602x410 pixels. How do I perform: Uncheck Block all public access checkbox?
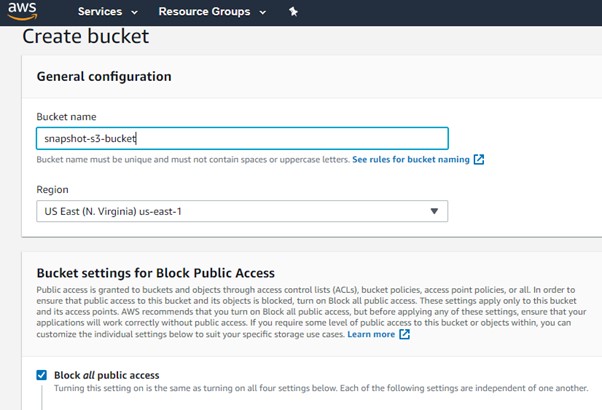pos(41,375)
